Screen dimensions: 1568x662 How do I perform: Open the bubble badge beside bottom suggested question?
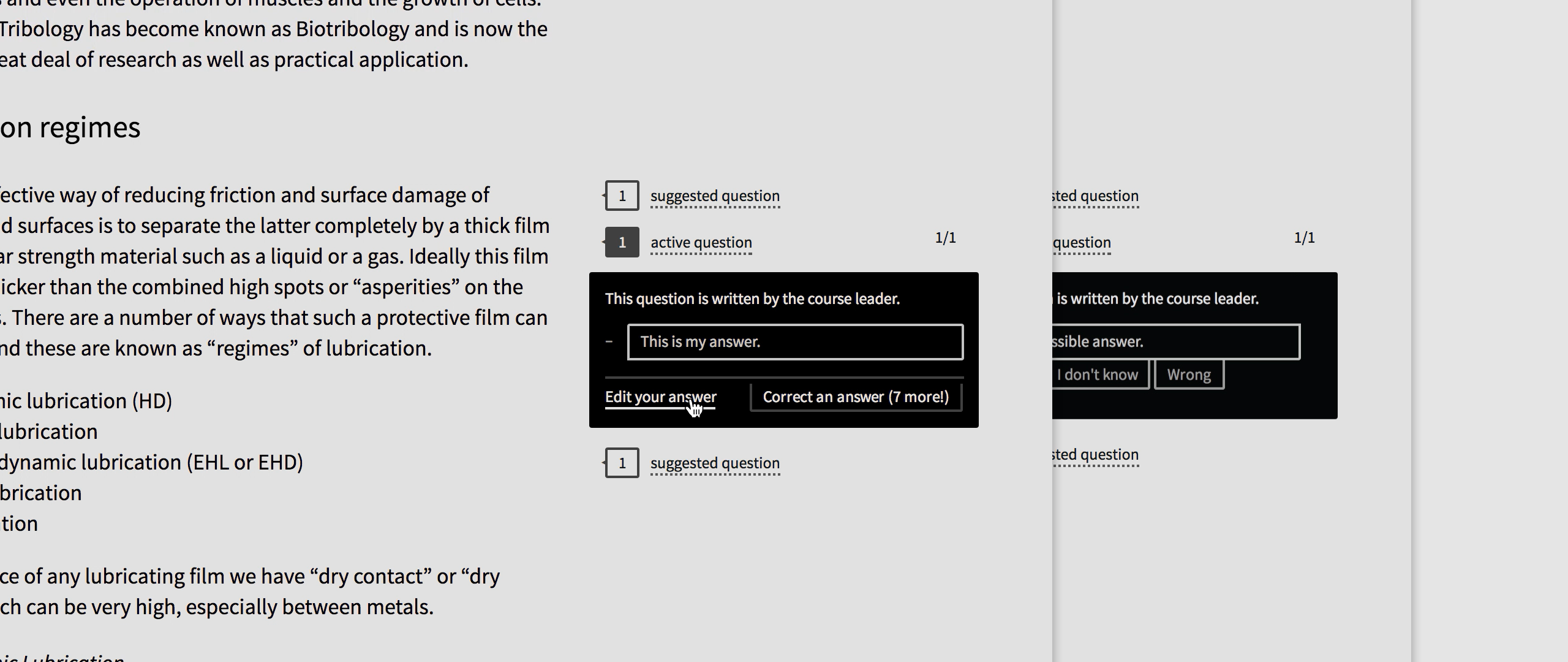pyautogui.click(x=622, y=463)
